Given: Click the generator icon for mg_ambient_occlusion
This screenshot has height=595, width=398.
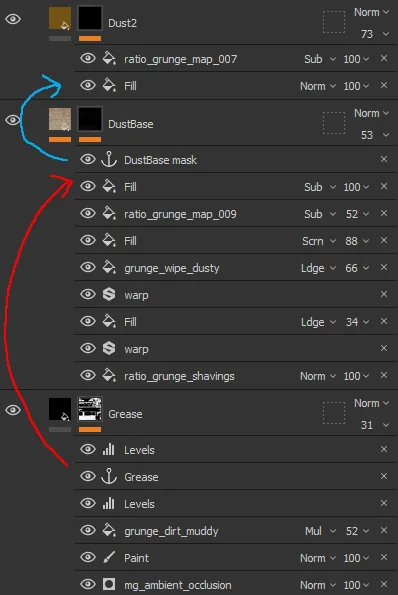Looking at the screenshot, I should click(x=109, y=584).
